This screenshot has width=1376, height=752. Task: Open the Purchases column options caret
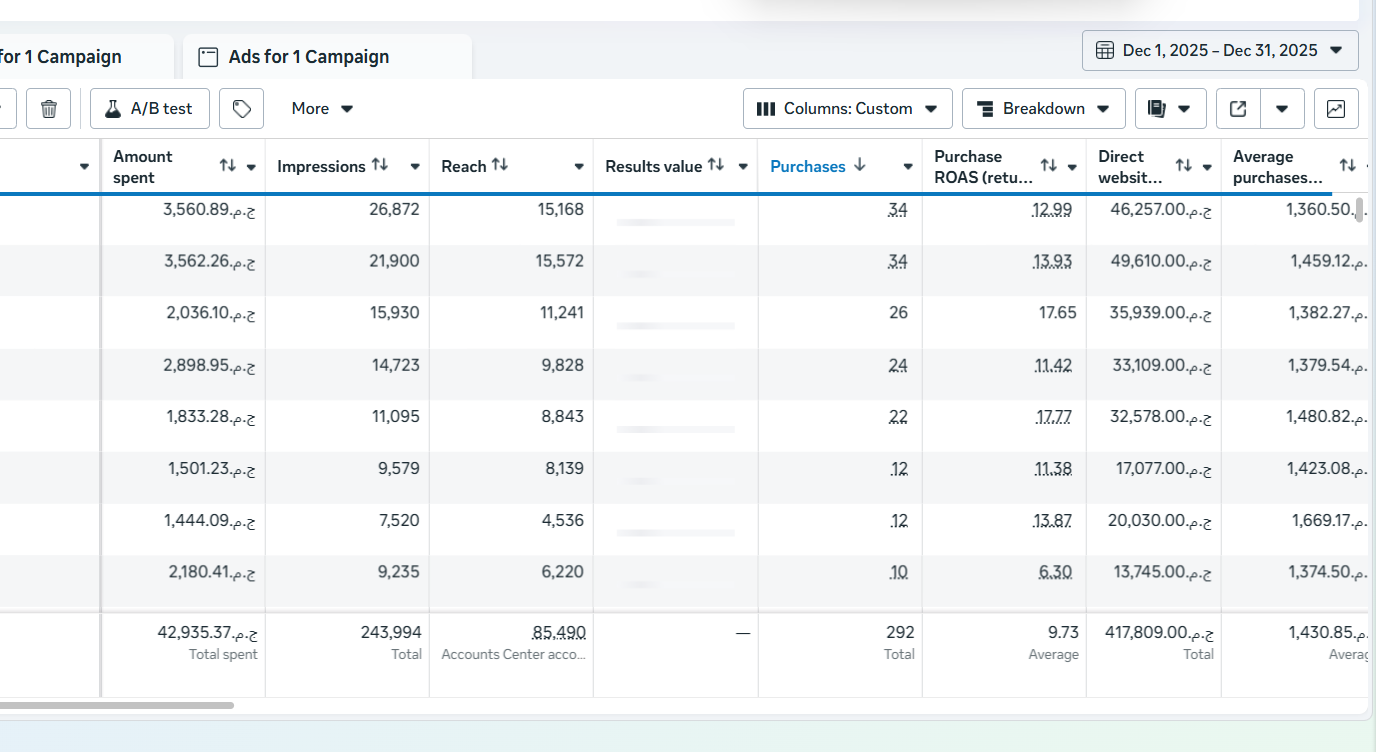click(907, 167)
